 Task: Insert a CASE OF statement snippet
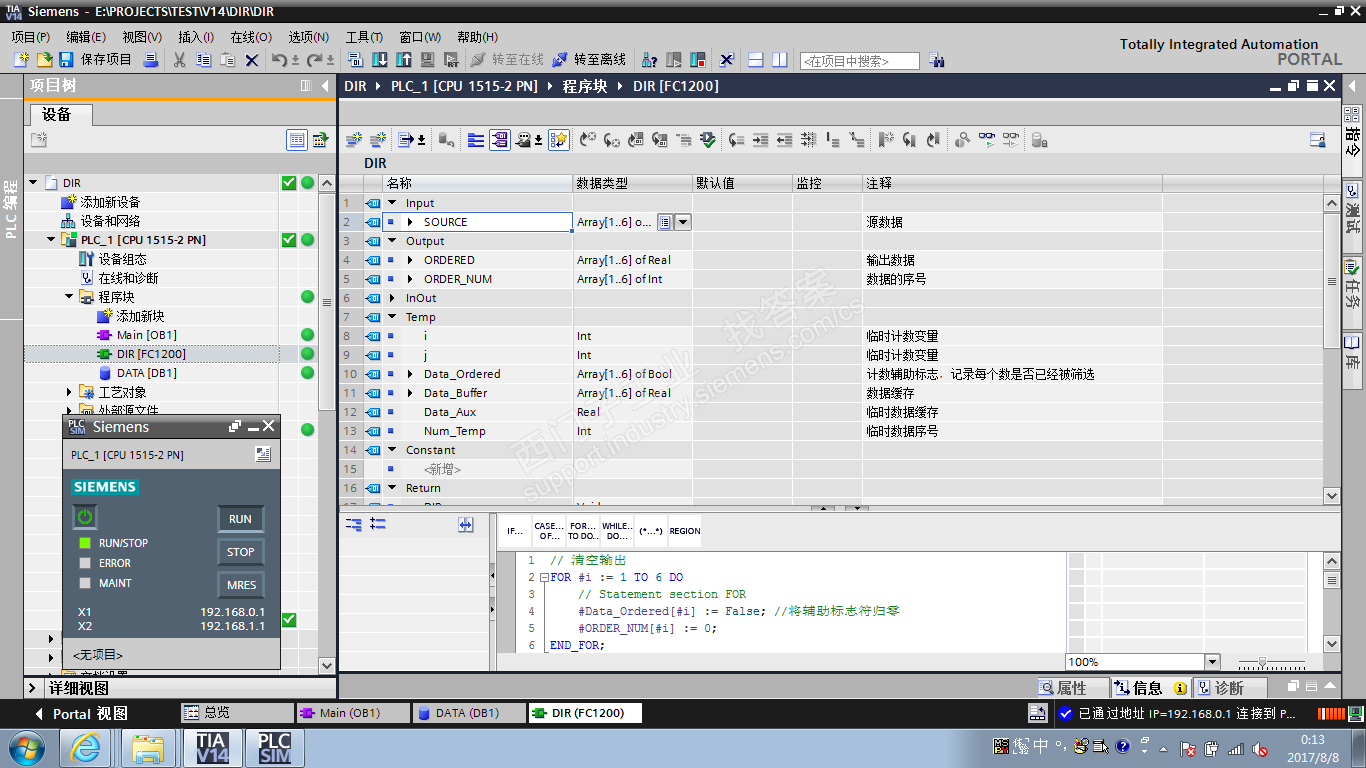tap(548, 531)
